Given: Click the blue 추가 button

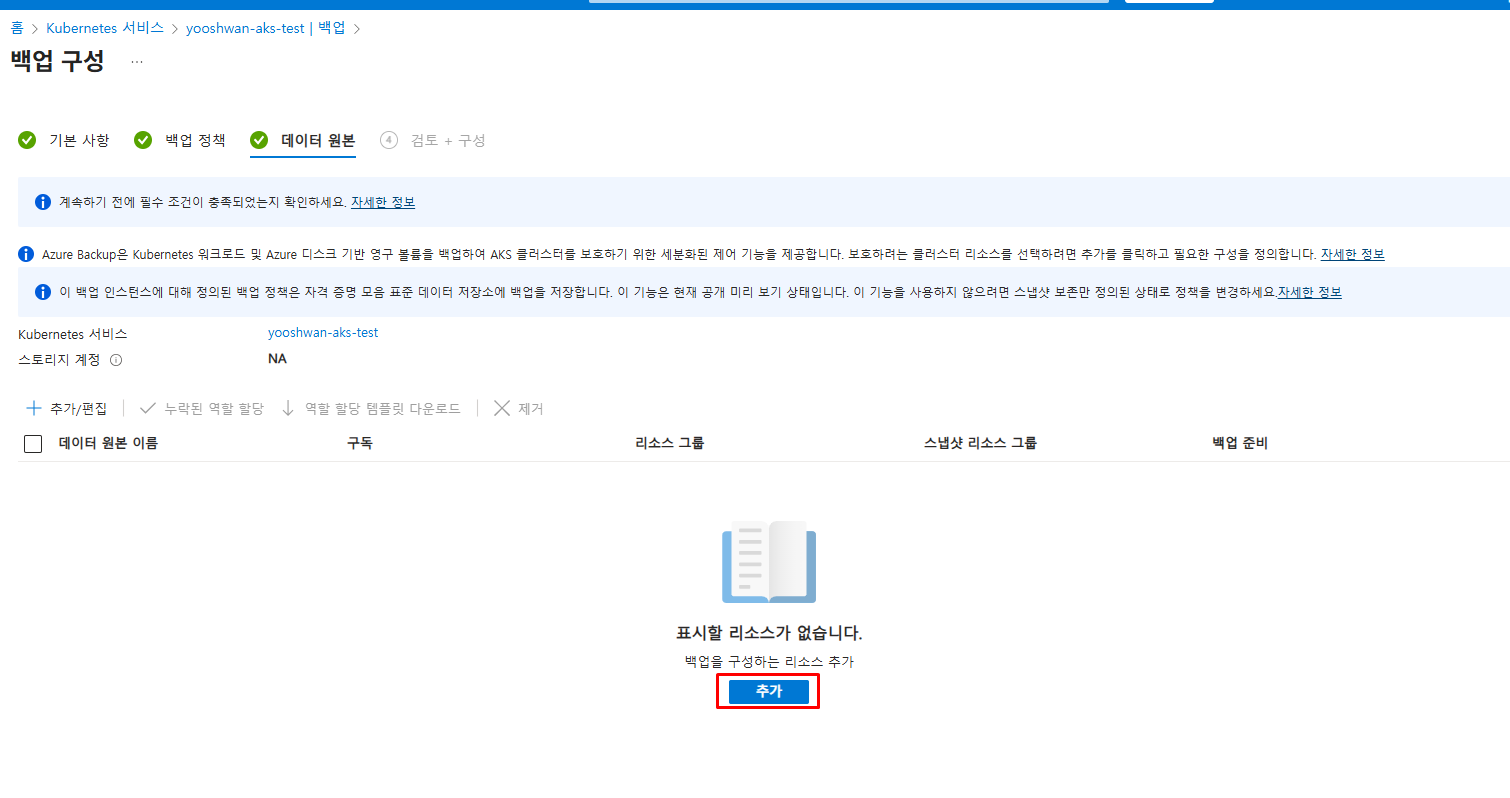Looking at the screenshot, I should coord(768,692).
